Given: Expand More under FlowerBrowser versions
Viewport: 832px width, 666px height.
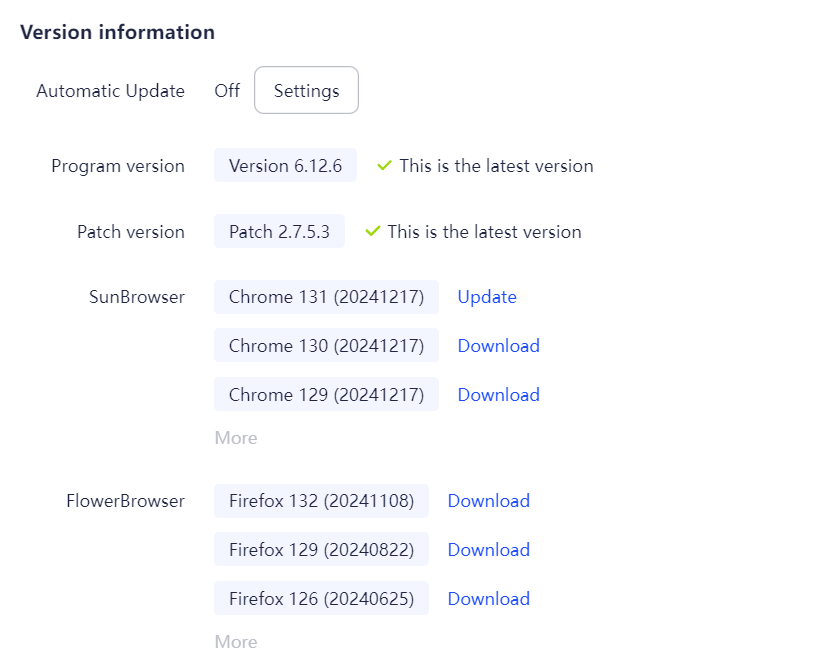Looking at the screenshot, I should (x=235, y=641).
